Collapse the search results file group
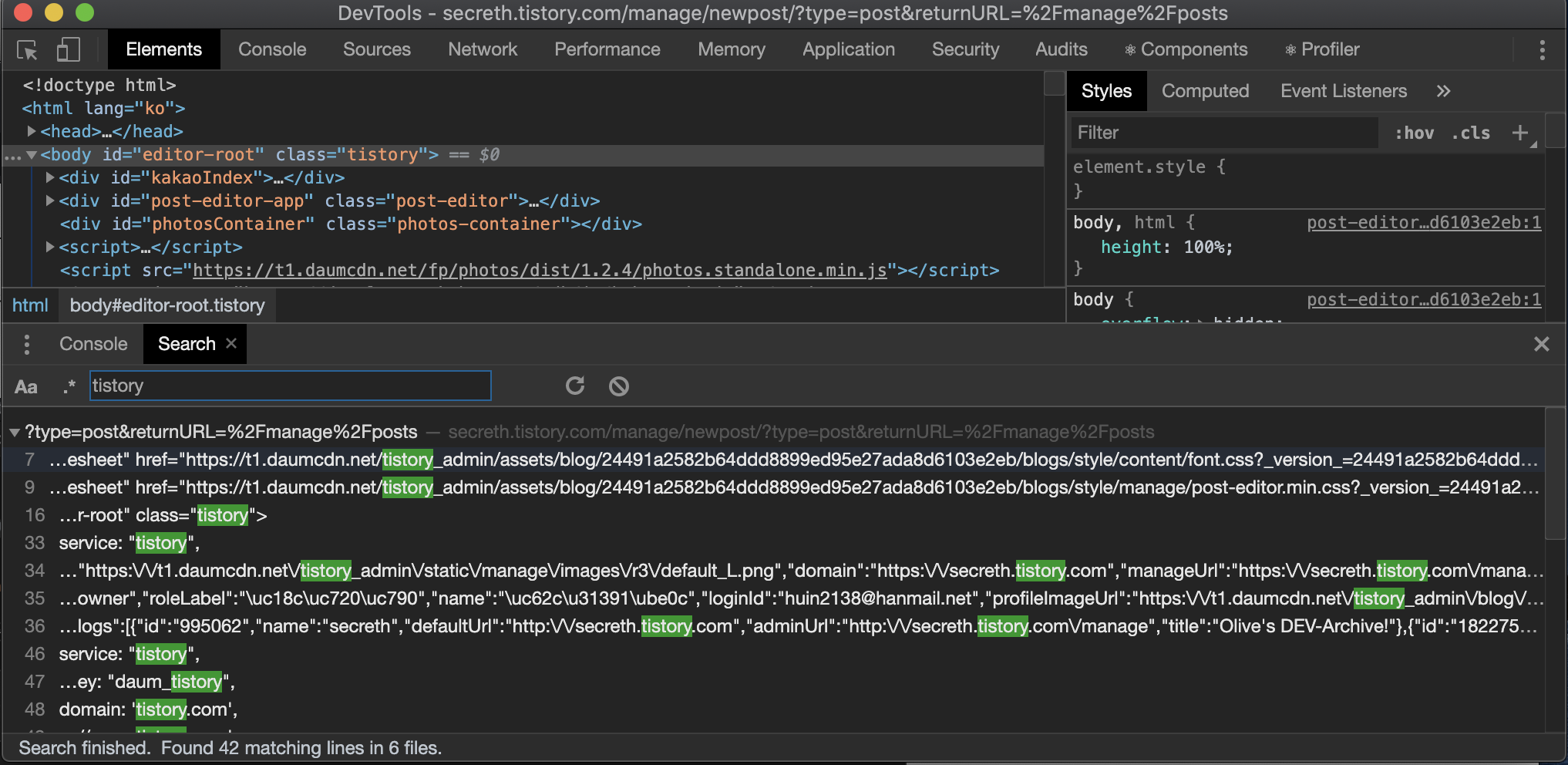 (15, 432)
